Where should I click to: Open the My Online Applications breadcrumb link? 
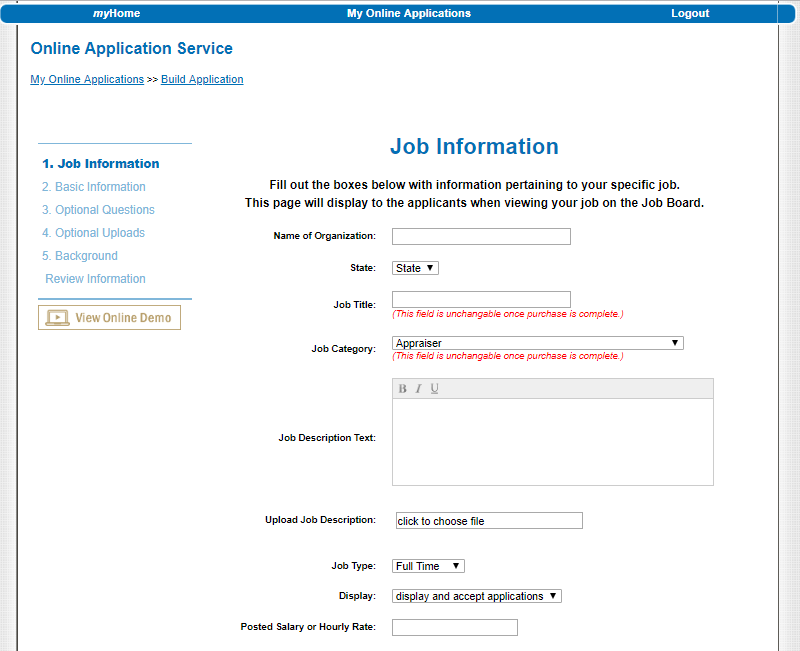tap(87, 79)
